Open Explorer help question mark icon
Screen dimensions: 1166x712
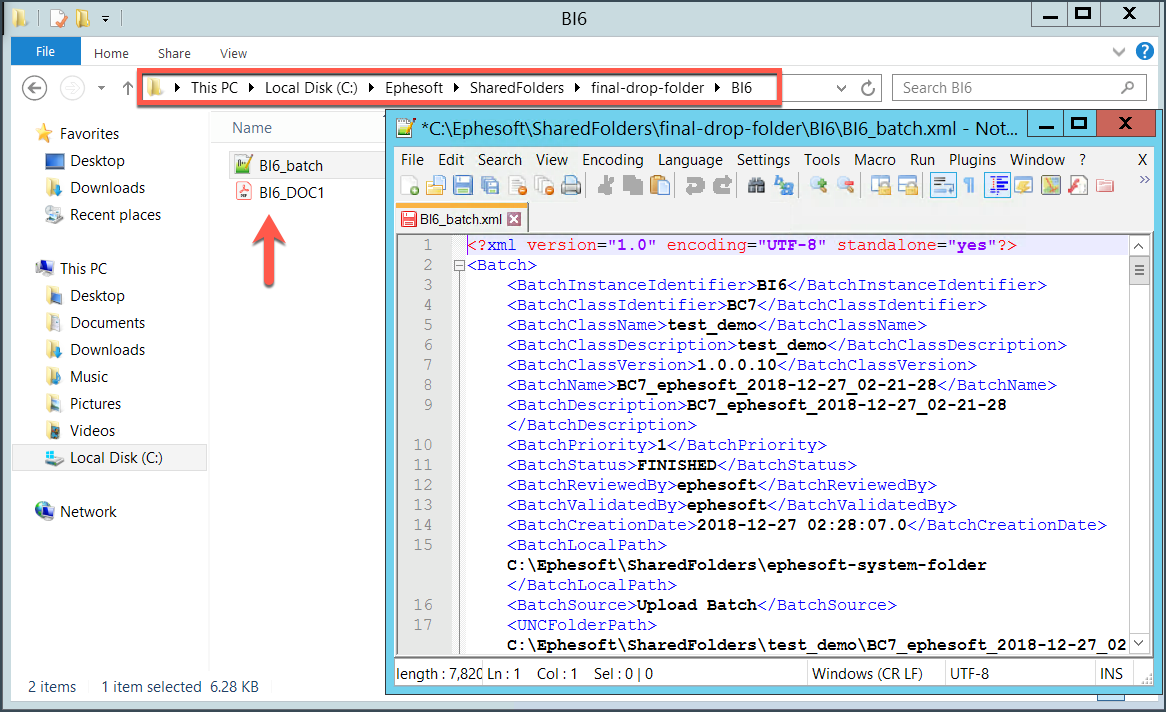coord(1144,51)
